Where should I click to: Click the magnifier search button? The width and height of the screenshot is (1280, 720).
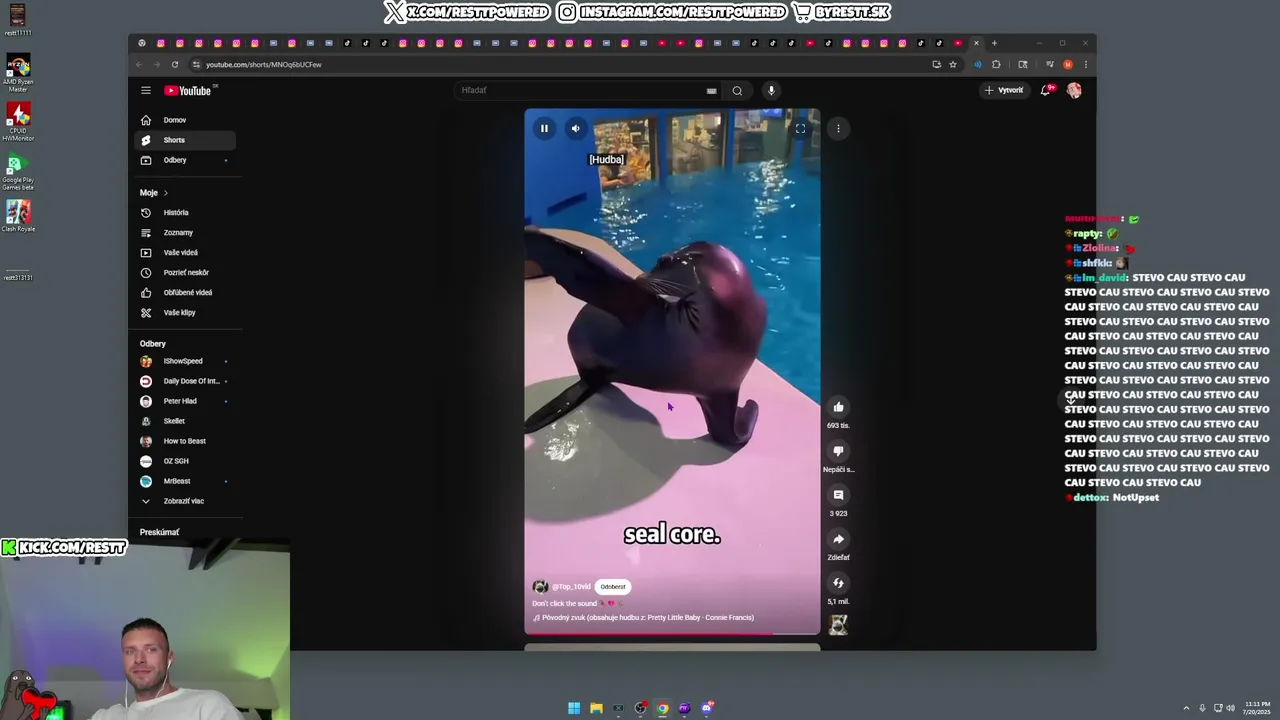coord(737,91)
